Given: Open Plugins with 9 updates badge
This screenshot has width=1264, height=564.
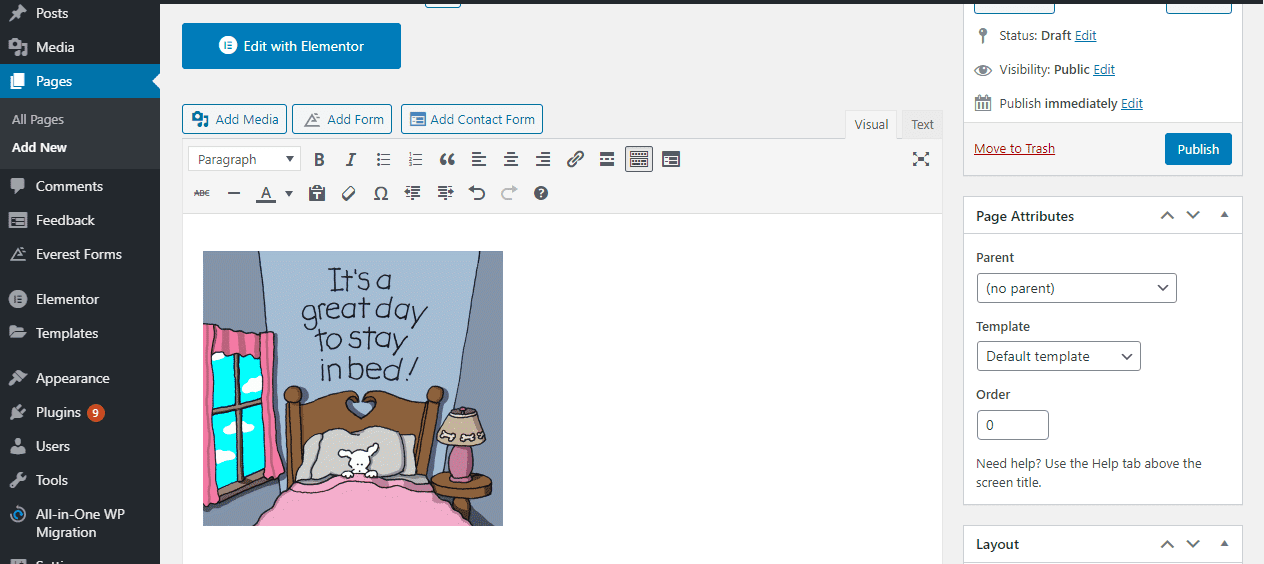Looking at the screenshot, I should pos(80,412).
